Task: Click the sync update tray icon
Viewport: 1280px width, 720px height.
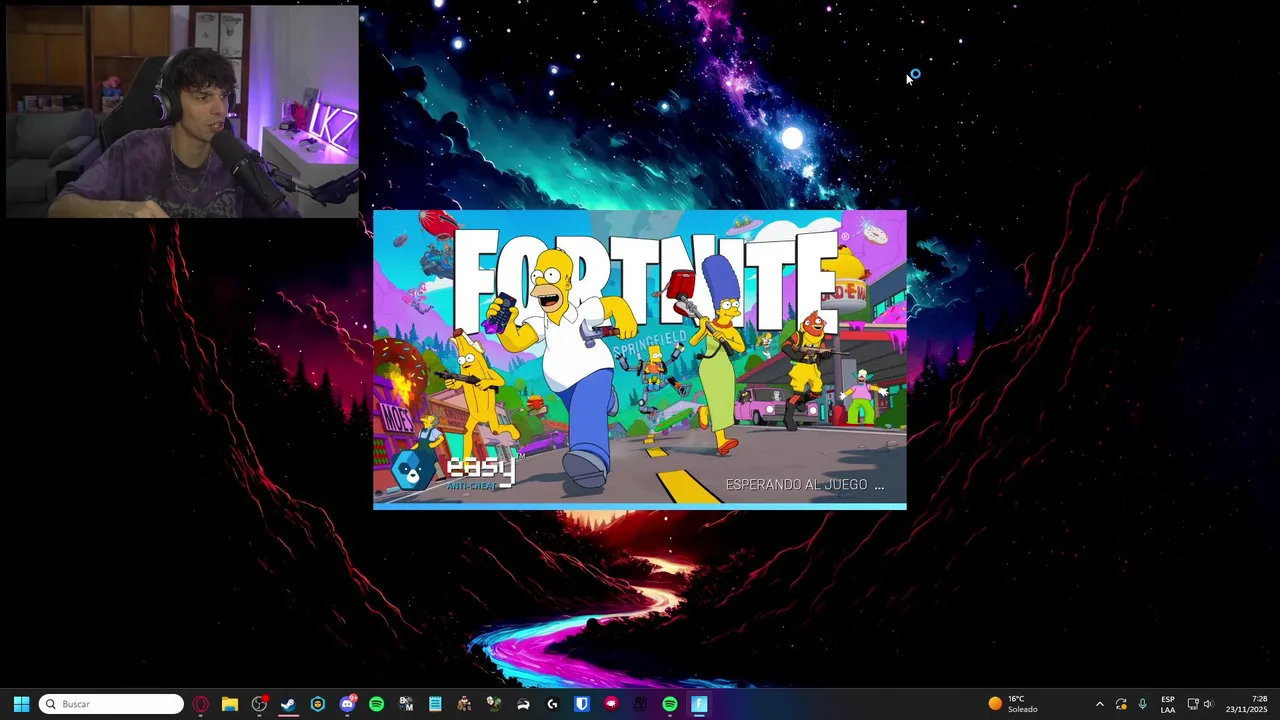Action: 1121,704
